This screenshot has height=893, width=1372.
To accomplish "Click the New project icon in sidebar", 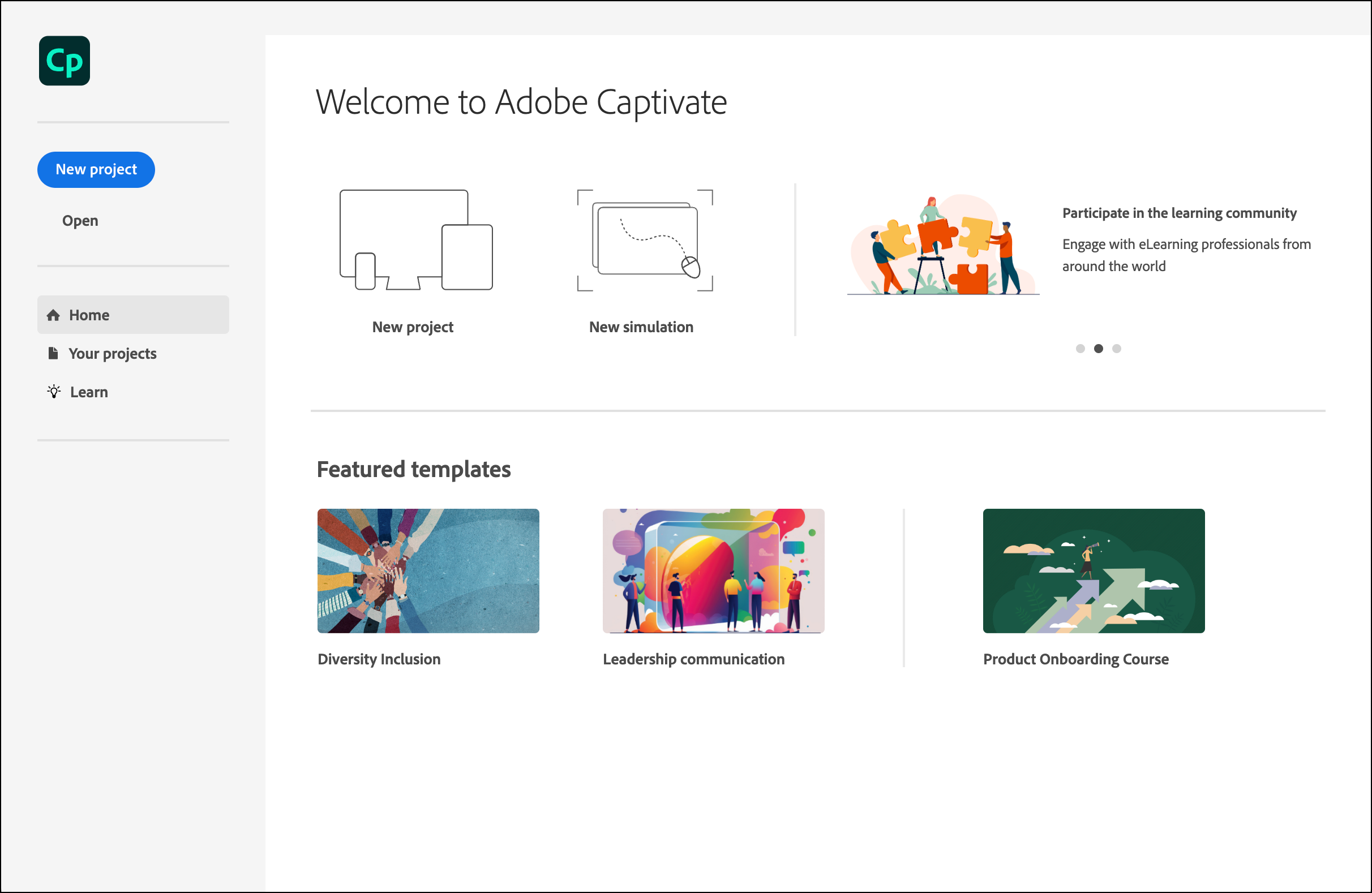I will pos(97,169).
